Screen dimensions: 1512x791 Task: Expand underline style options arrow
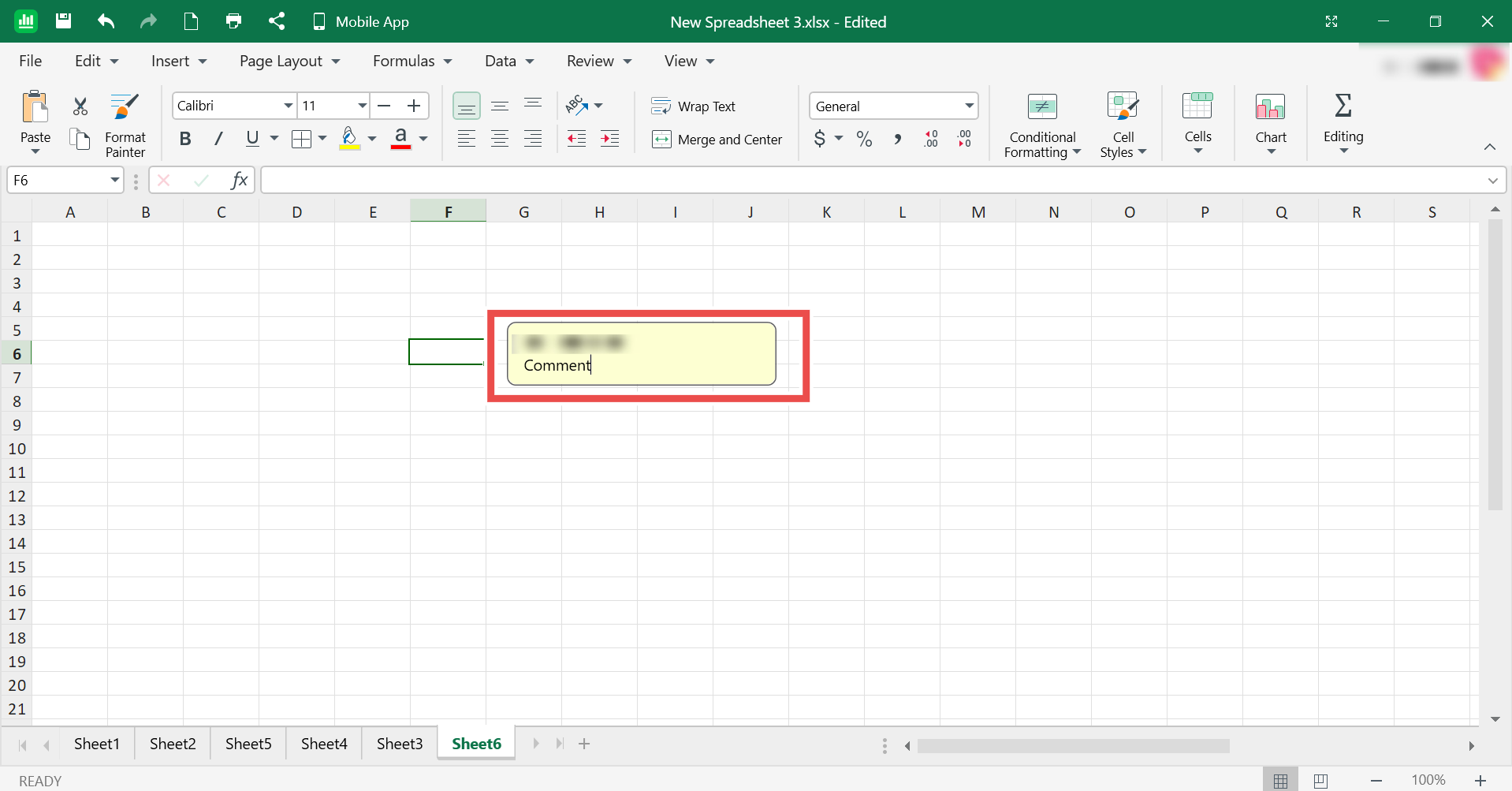pyautogui.click(x=274, y=139)
